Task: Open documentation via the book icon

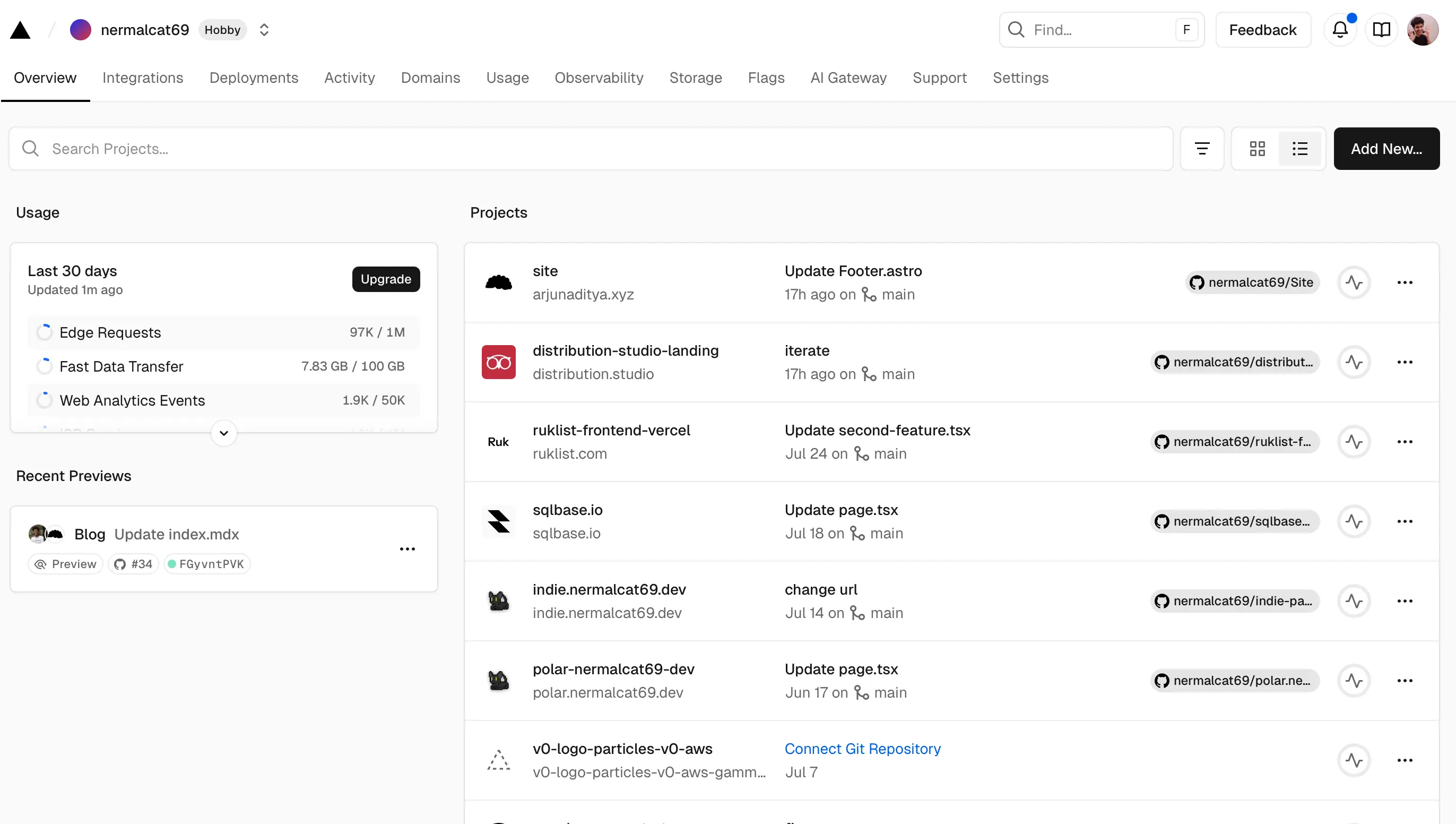Action: pos(1381,29)
